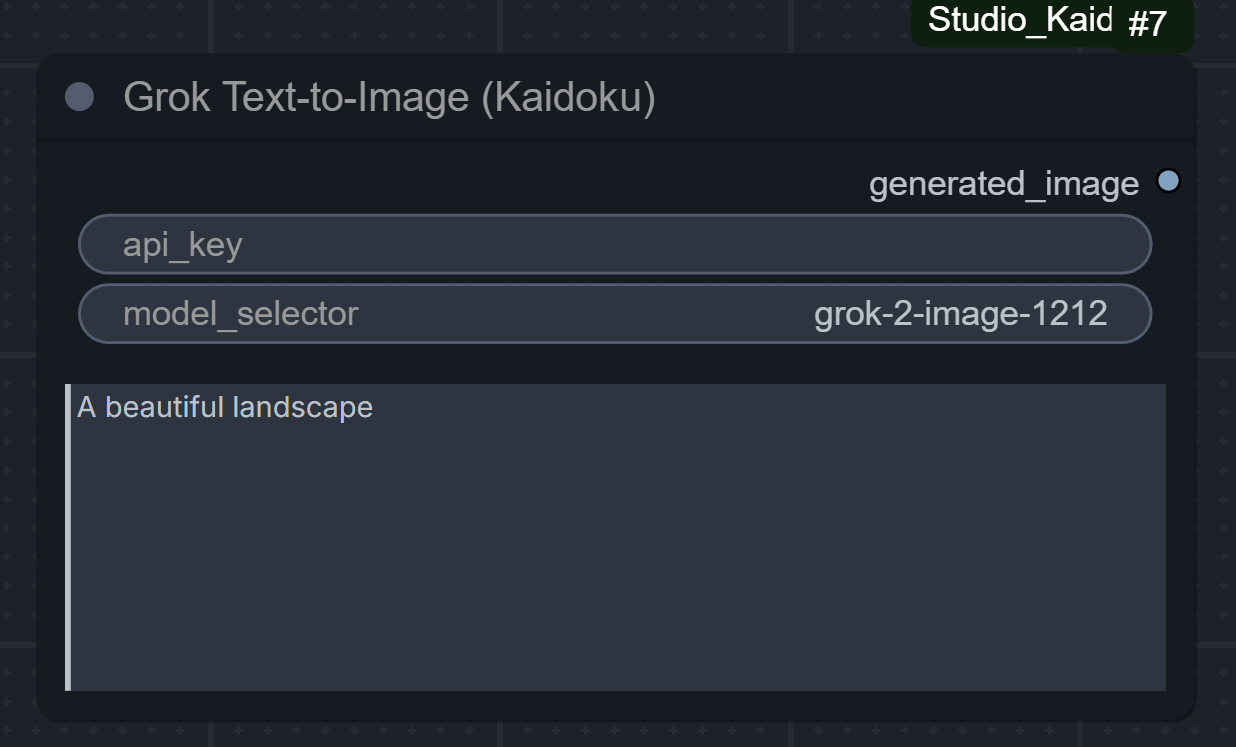Image resolution: width=1236 pixels, height=747 pixels.
Task: Click the #7 node ID badge
Action: pyautogui.click(x=1147, y=24)
